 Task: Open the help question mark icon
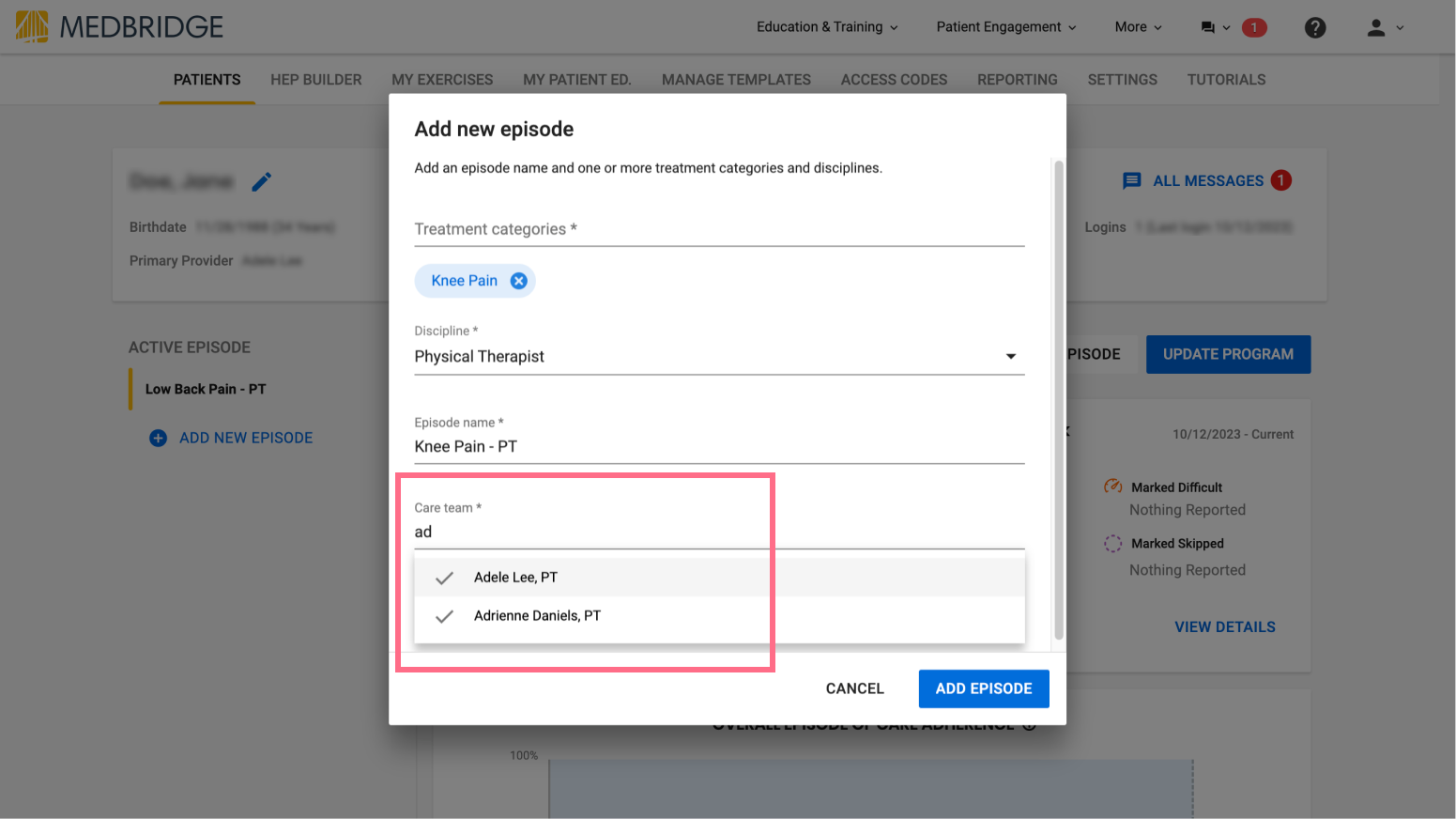[1315, 27]
